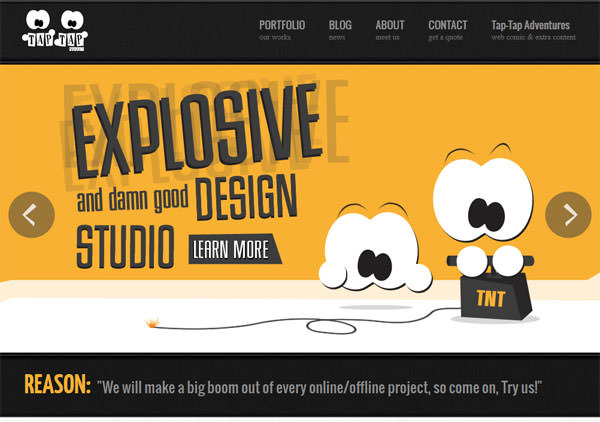Click the small cartoon character by the fuse
Image resolution: width=600 pixels, height=422 pixels.
375,248
